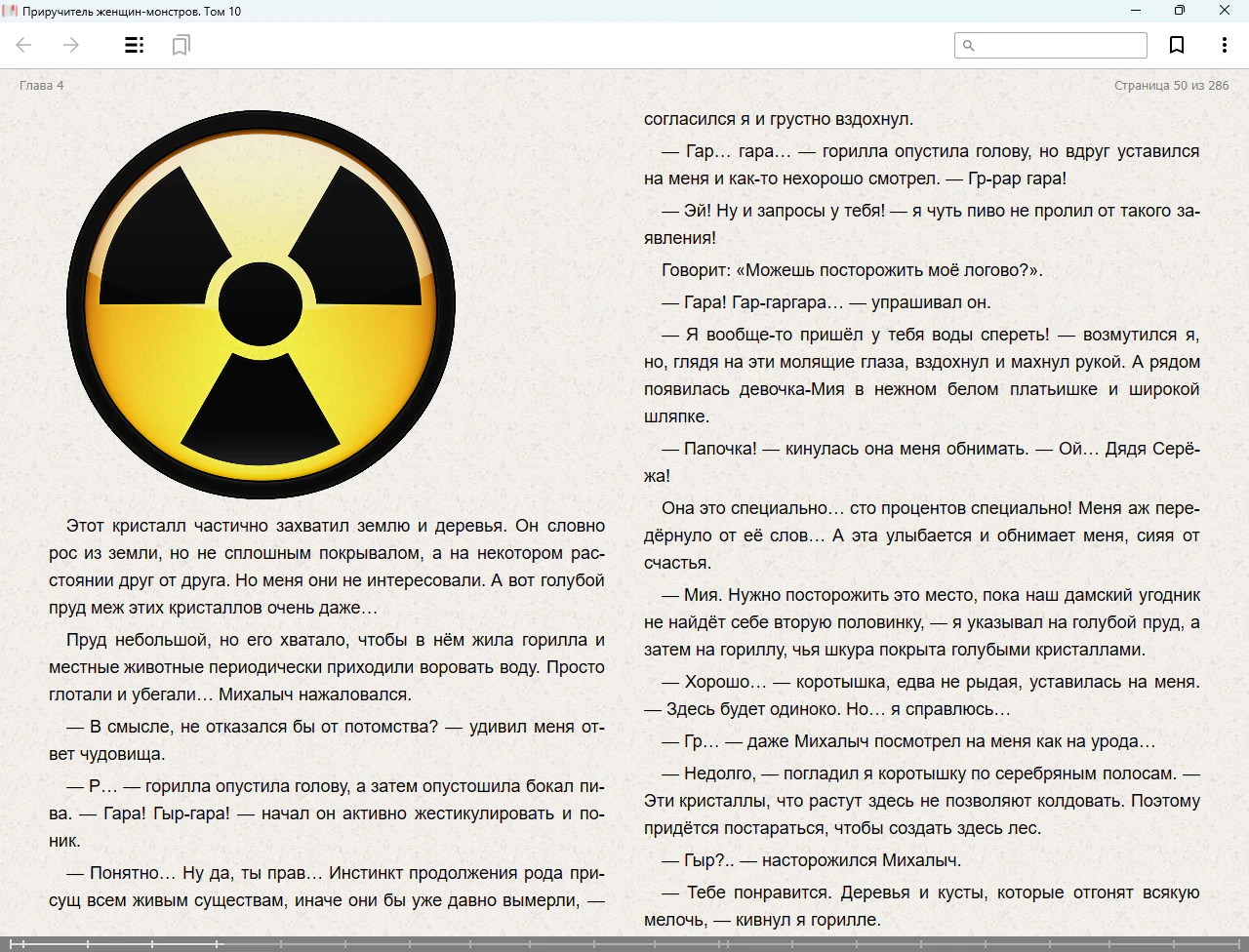The image size is (1249, 952).
Task: Go forward with the right arrow
Action: pos(71,45)
